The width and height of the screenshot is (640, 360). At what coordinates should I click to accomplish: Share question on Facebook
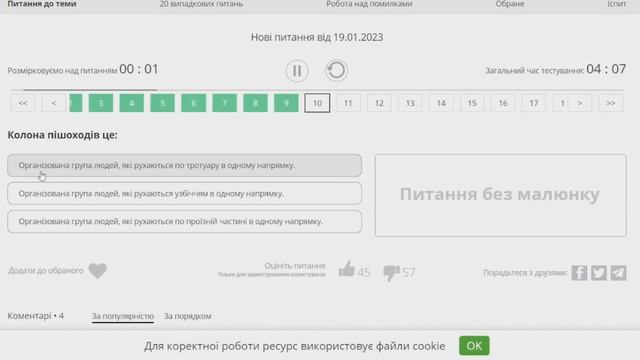[x=579, y=273]
